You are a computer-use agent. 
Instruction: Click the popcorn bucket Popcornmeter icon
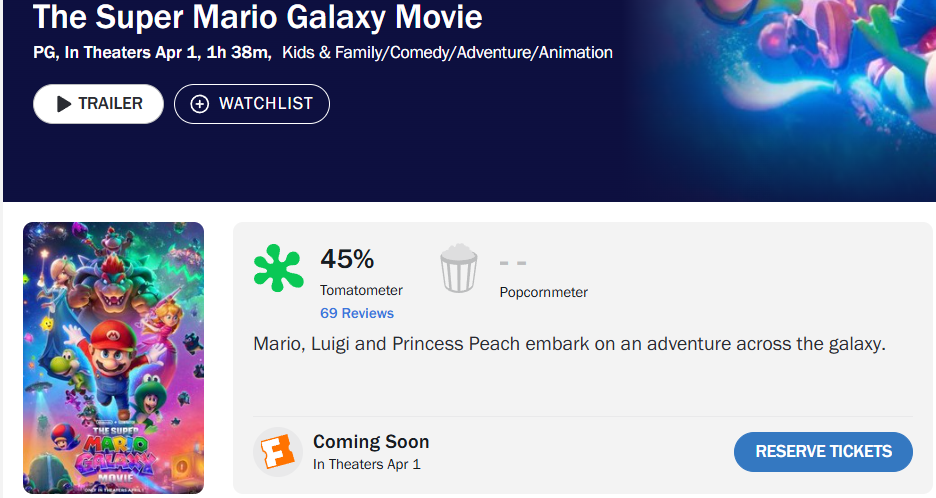click(x=459, y=269)
